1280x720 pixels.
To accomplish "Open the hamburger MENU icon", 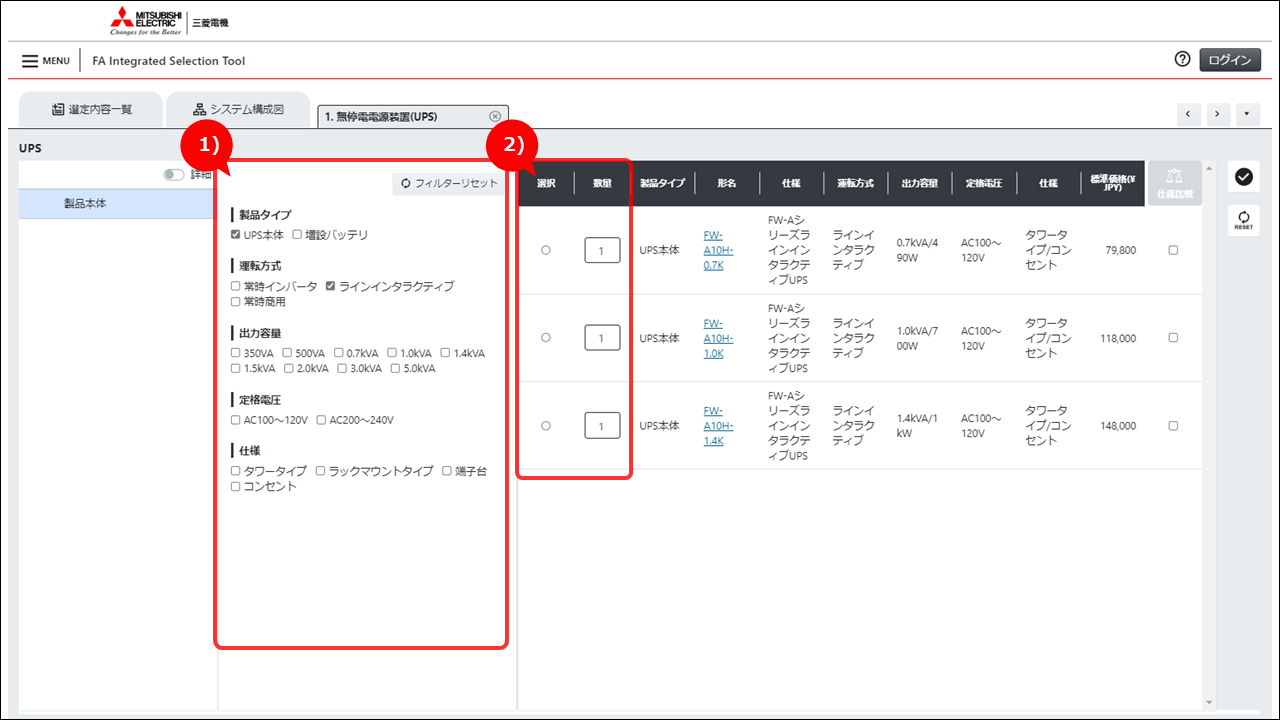I will (31, 61).
